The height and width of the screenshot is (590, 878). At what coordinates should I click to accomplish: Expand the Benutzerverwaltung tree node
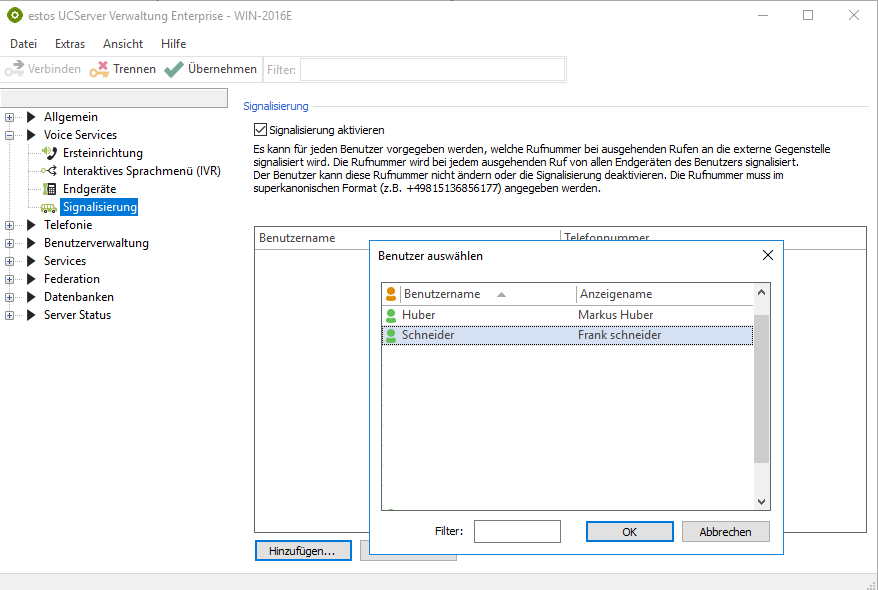click(10, 243)
